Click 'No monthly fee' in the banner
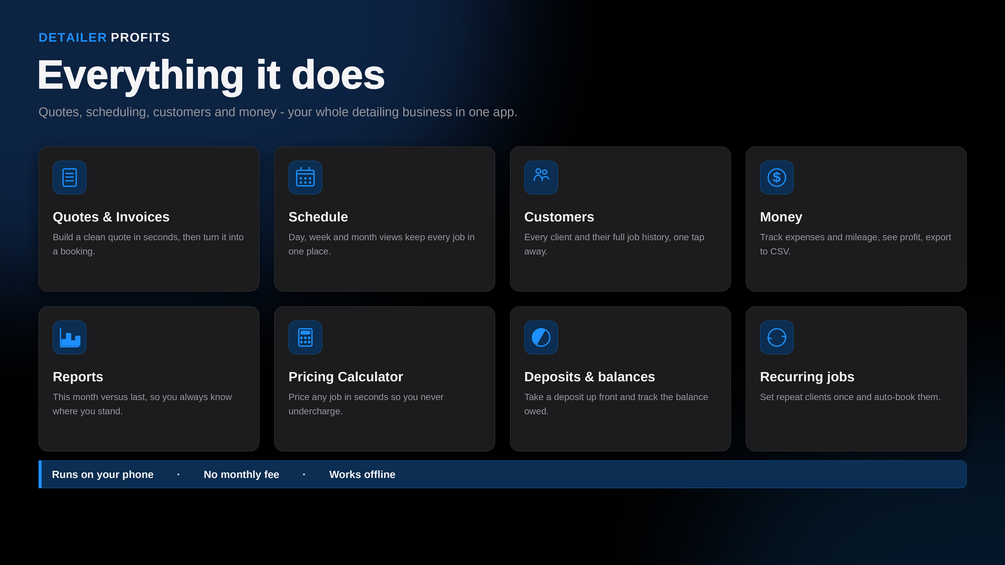 tap(241, 475)
